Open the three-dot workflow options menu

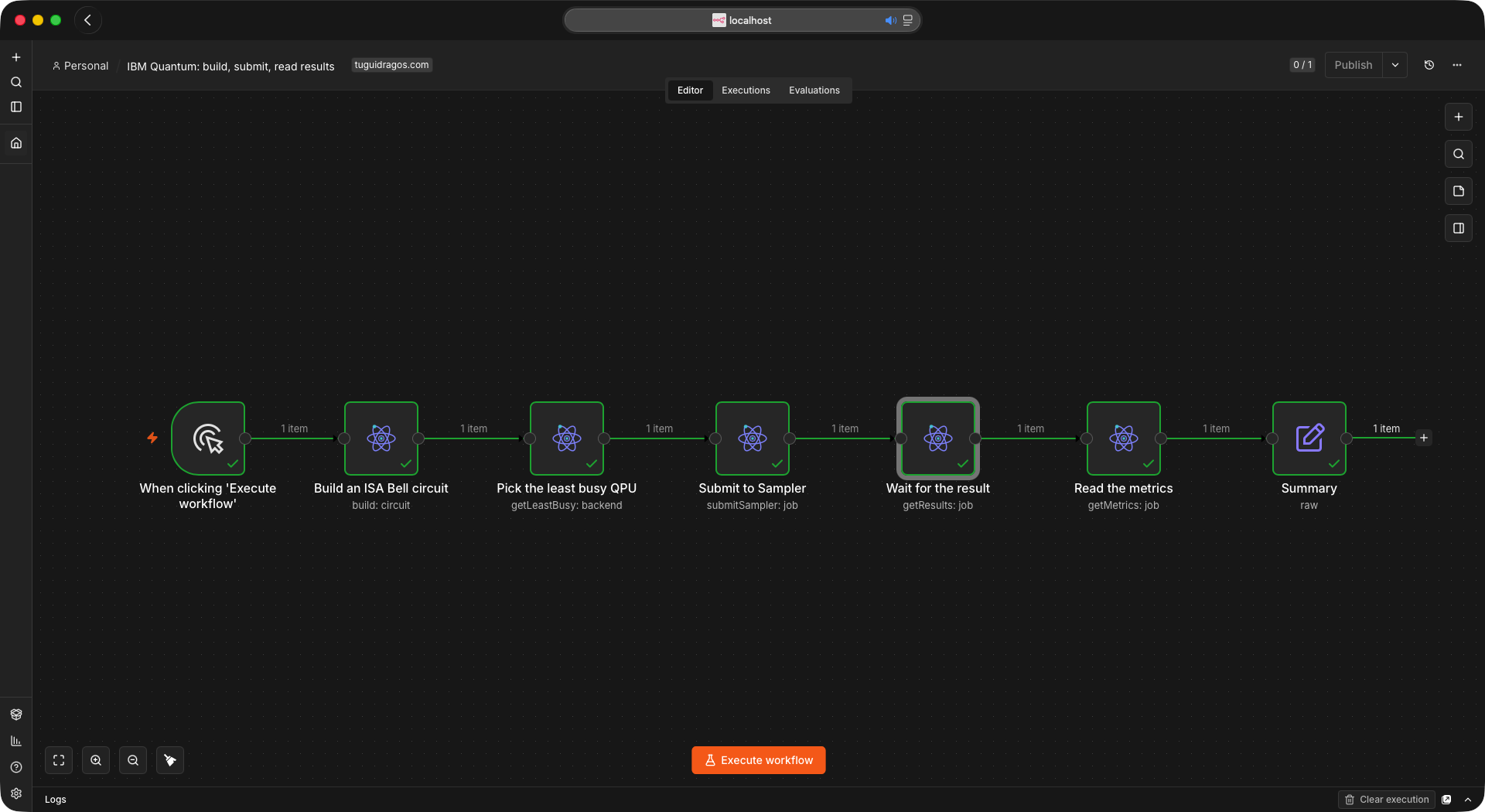[x=1457, y=65]
